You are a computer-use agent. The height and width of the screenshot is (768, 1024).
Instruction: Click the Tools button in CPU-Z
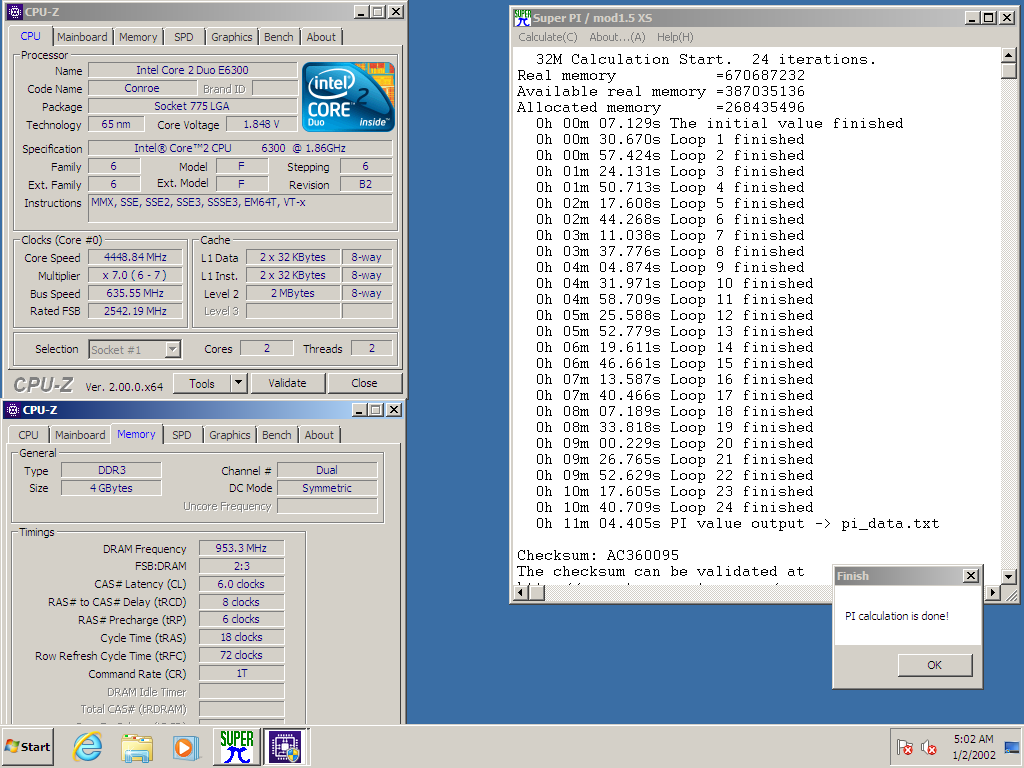(202, 383)
